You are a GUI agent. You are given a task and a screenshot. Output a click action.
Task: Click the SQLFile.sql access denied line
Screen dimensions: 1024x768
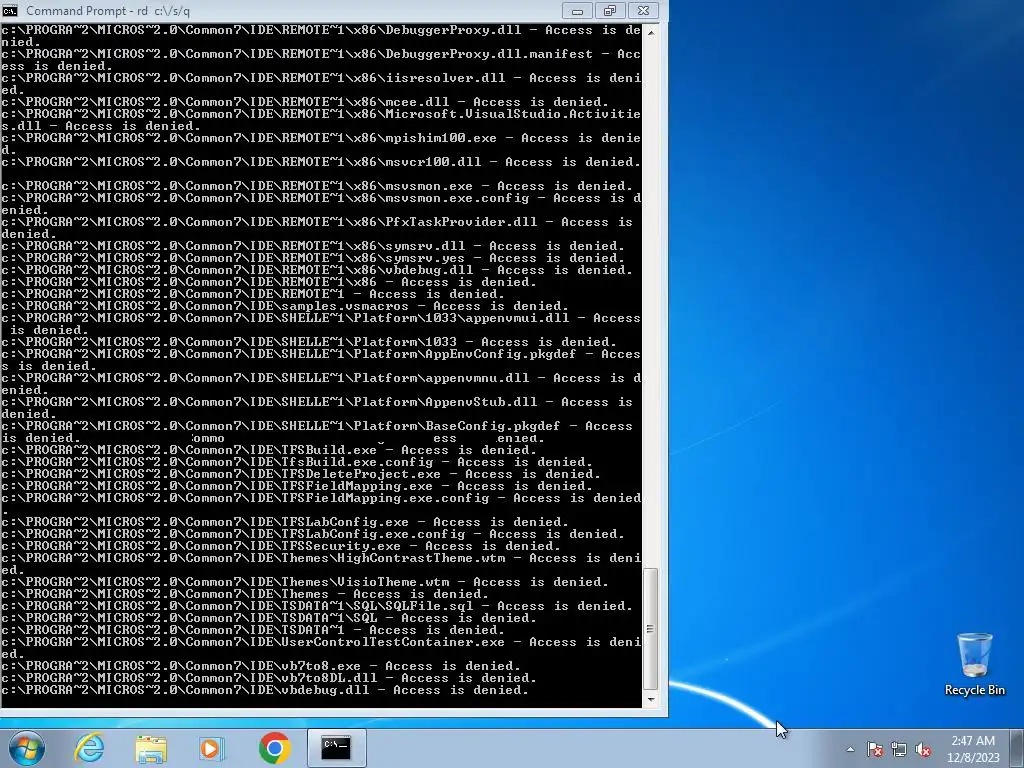click(x=317, y=606)
